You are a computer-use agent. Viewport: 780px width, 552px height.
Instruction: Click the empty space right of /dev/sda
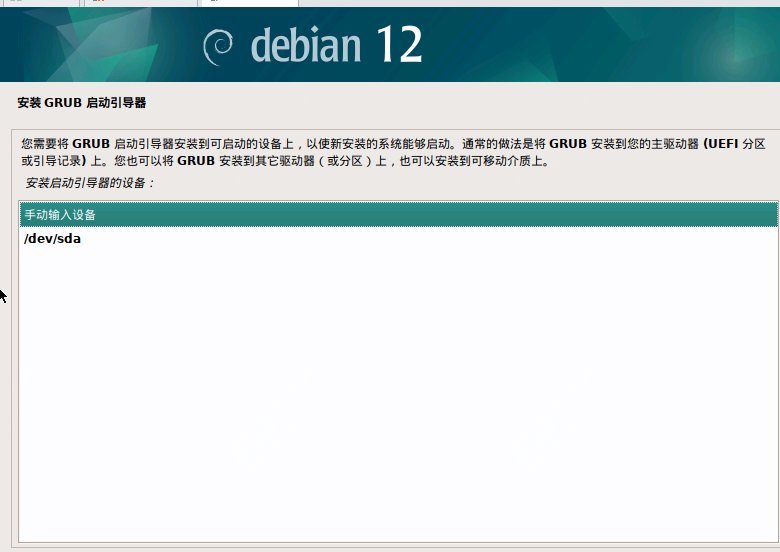(x=400, y=239)
